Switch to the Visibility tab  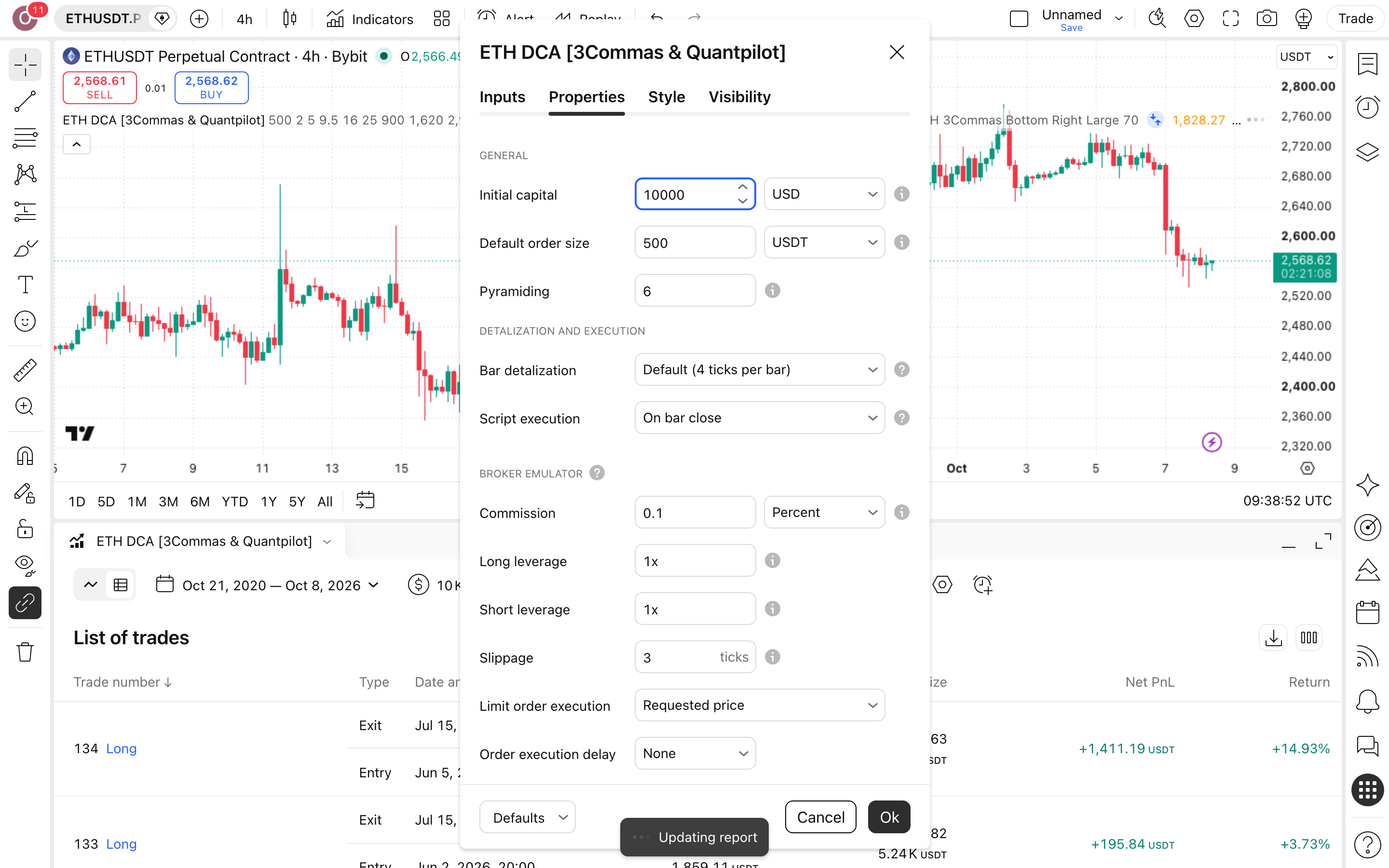click(x=739, y=97)
